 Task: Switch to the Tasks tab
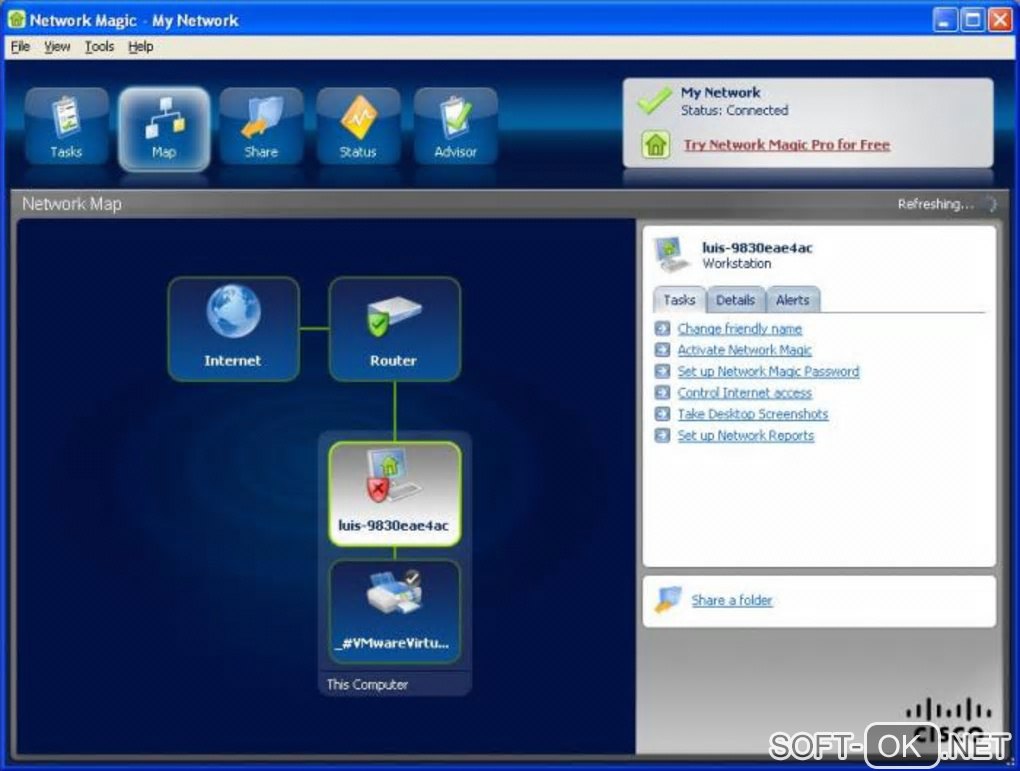[679, 300]
